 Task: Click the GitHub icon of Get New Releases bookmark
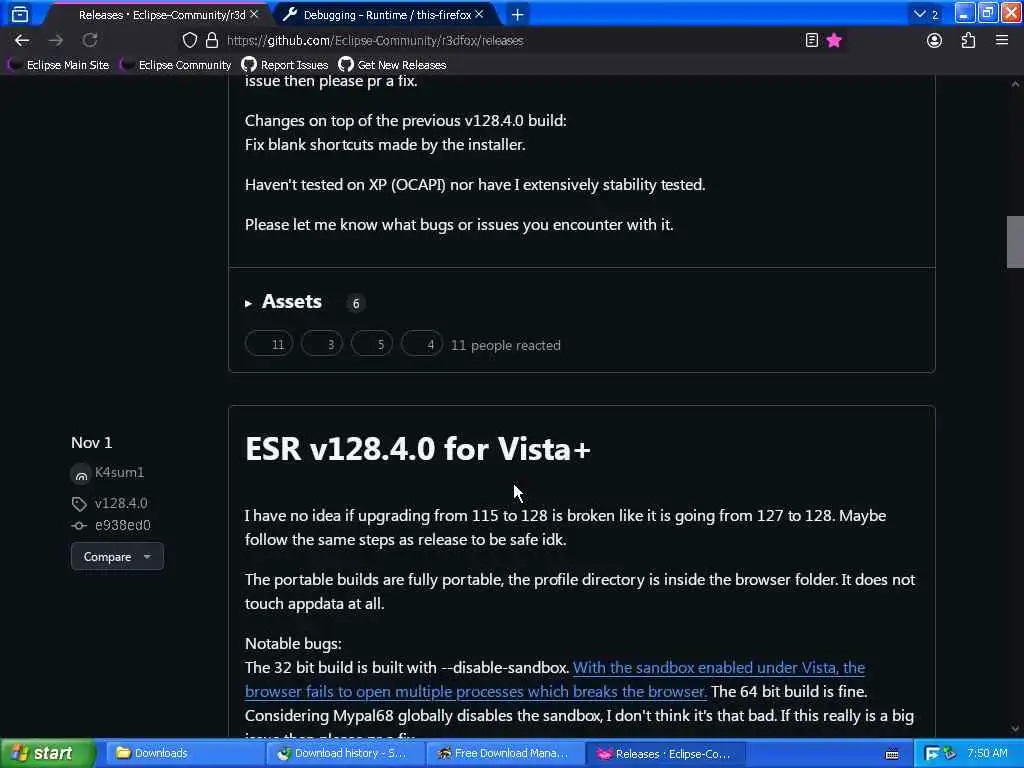(346, 64)
